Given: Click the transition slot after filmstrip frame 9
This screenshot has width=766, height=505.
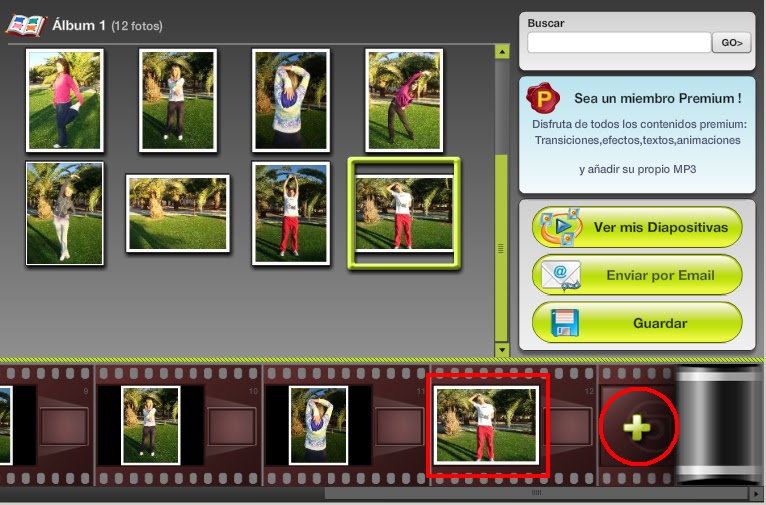Looking at the screenshot, I should [x=64, y=427].
